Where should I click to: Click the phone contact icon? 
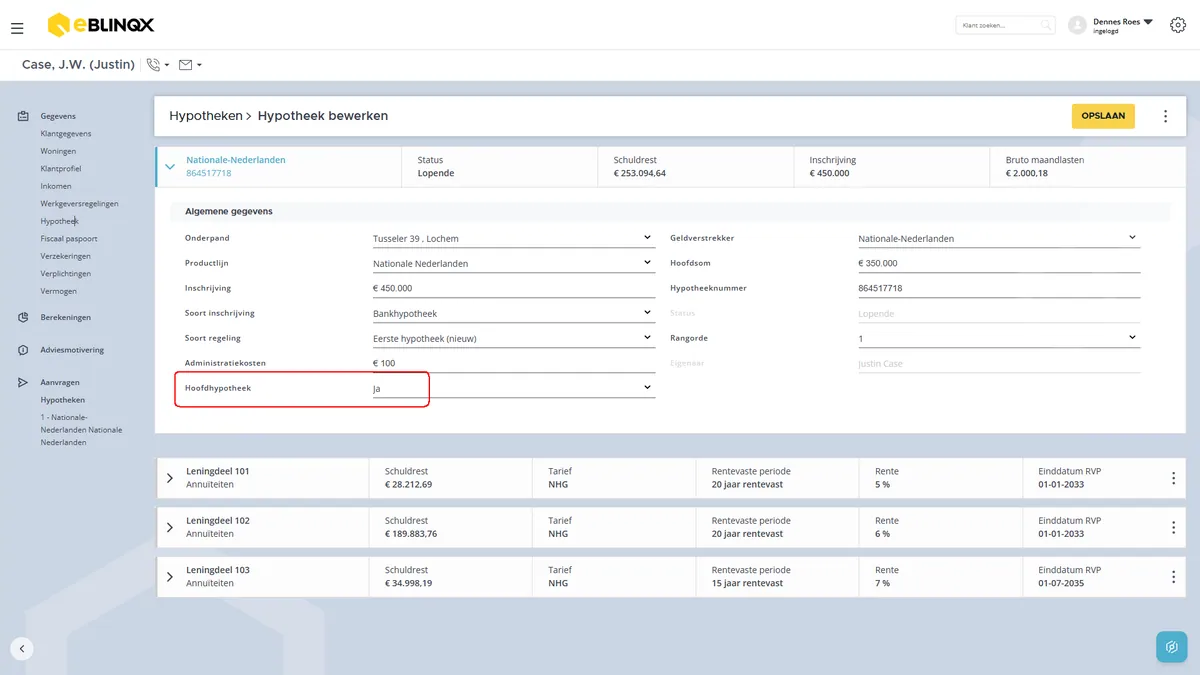(153, 65)
